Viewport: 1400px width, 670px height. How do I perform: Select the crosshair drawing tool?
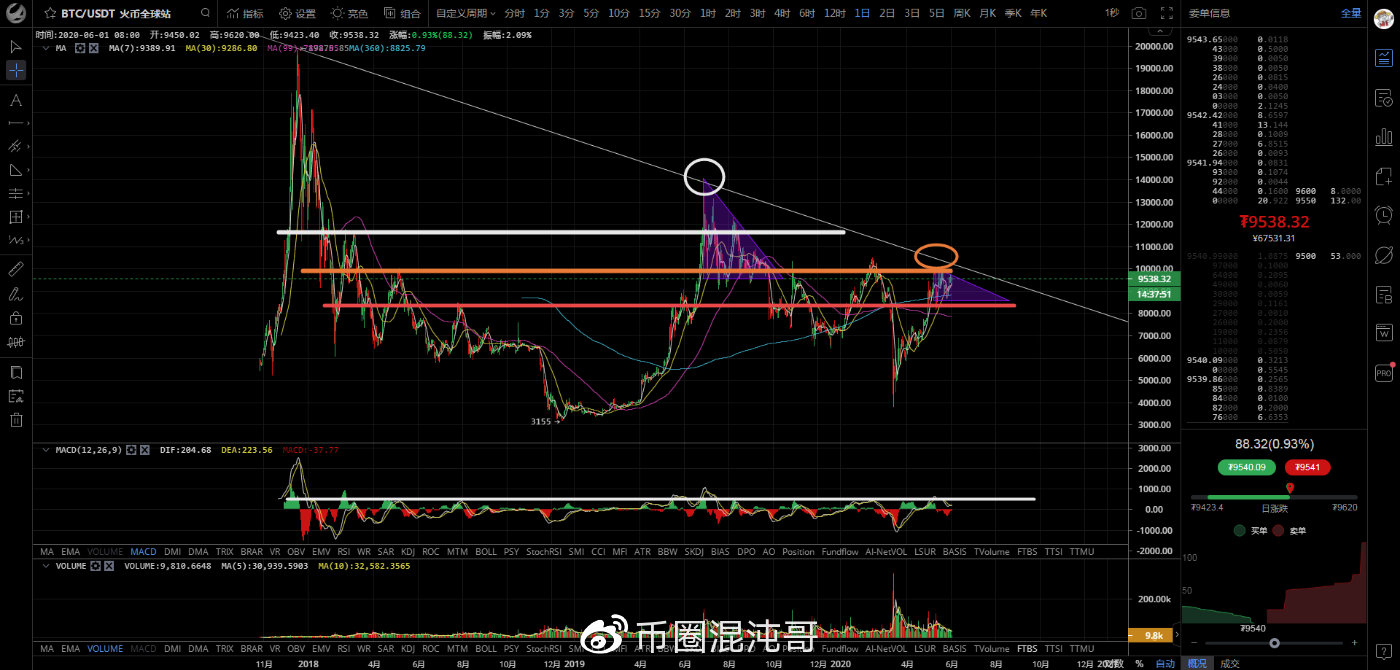point(16,70)
